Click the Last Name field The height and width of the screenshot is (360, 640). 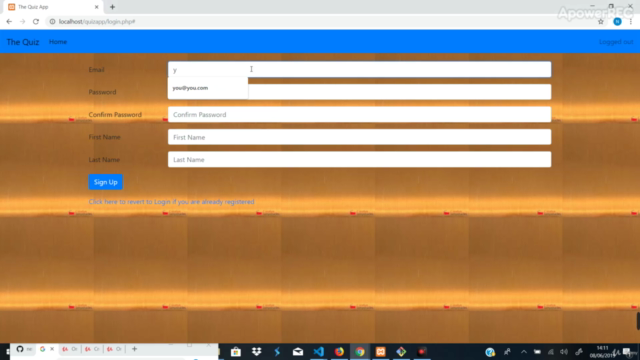(x=359, y=160)
